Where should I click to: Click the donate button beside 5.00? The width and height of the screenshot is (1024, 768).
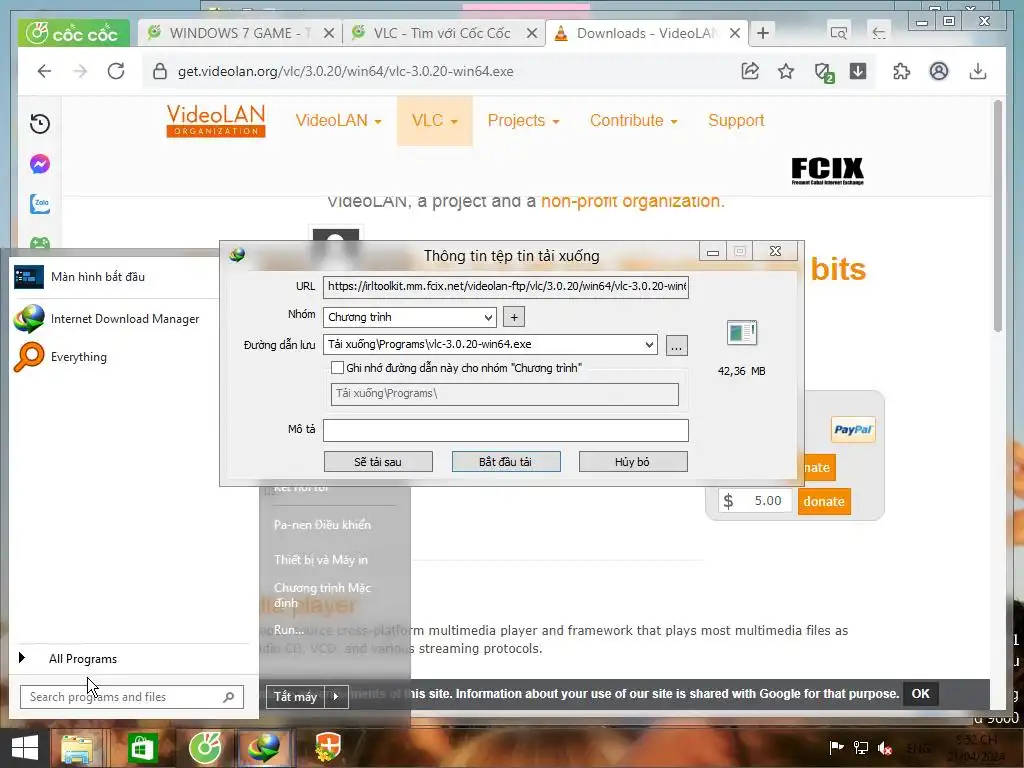[x=824, y=502]
